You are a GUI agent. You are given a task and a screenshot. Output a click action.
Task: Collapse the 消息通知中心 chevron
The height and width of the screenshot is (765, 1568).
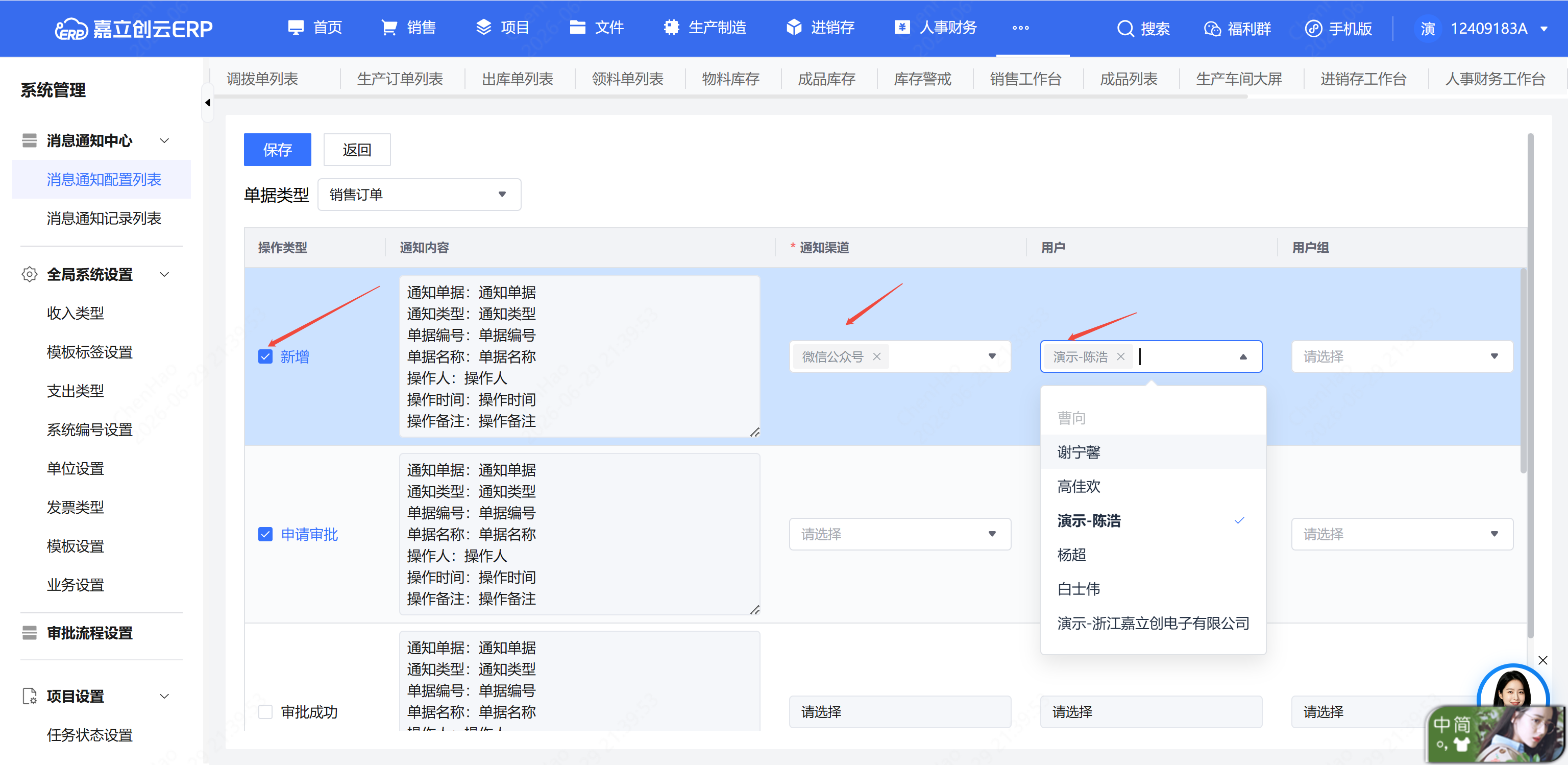pyautogui.click(x=164, y=141)
